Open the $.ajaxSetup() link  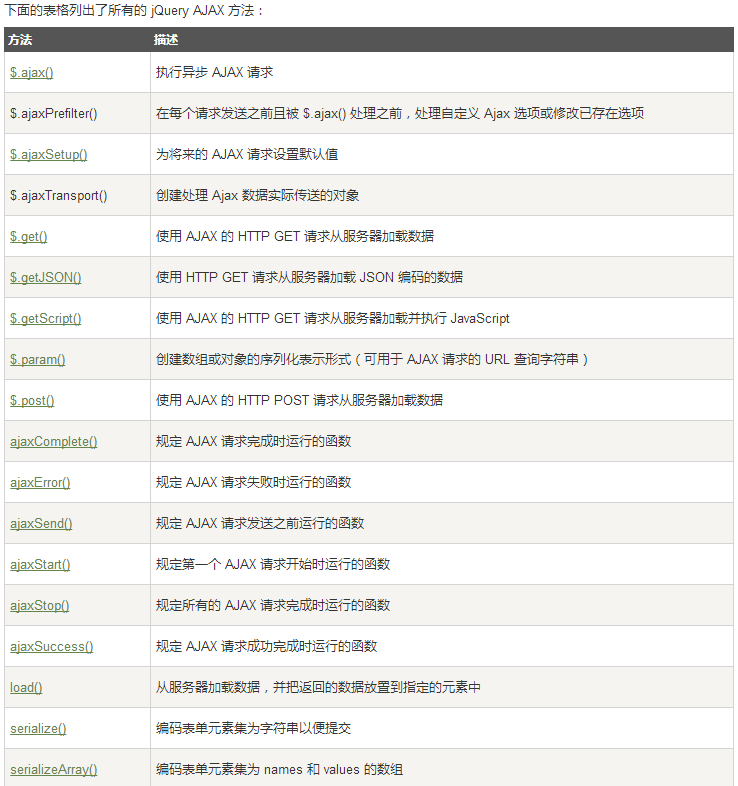49,154
